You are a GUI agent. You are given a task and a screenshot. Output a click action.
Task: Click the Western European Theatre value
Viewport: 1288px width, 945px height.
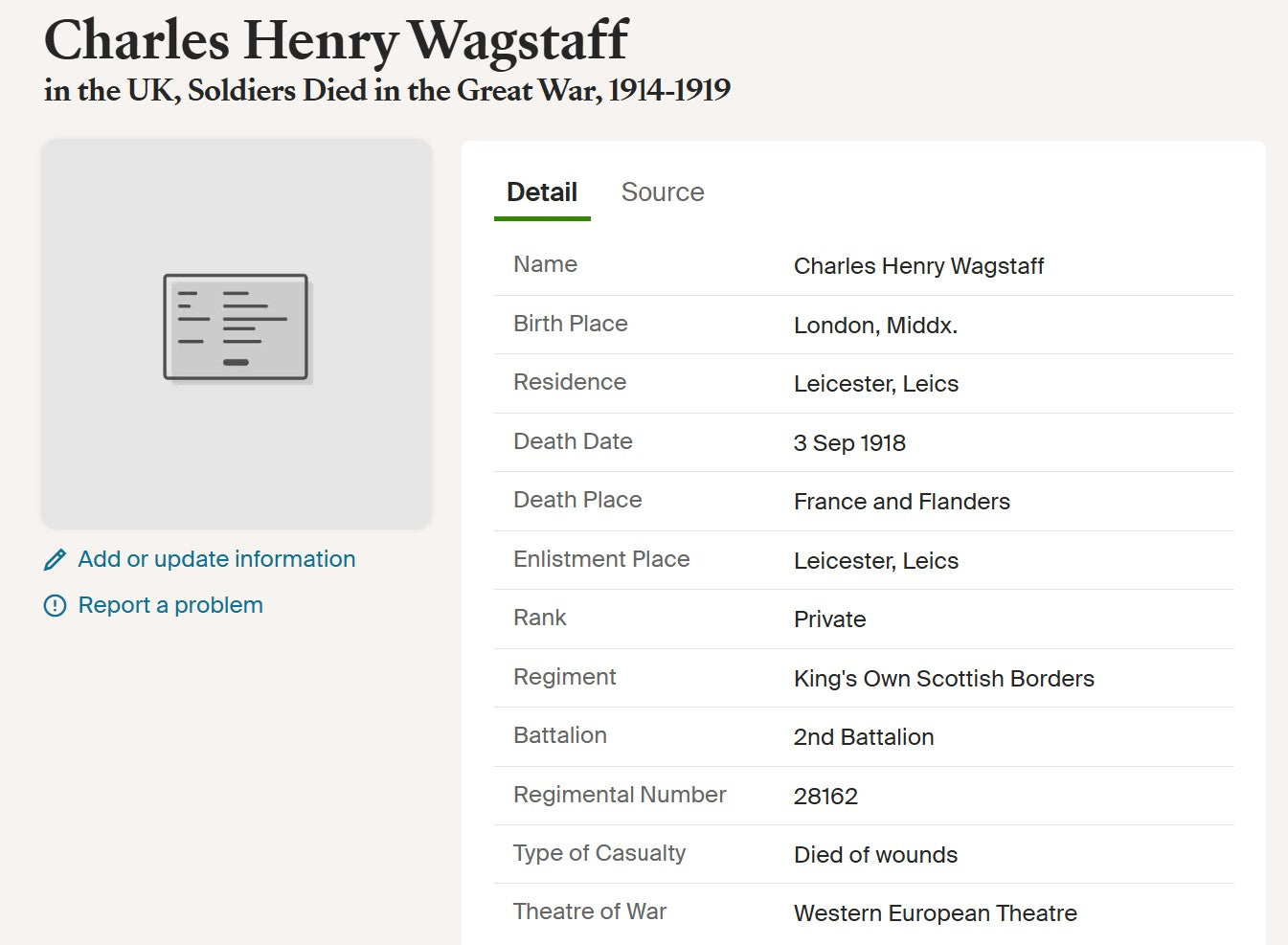(935, 913)
